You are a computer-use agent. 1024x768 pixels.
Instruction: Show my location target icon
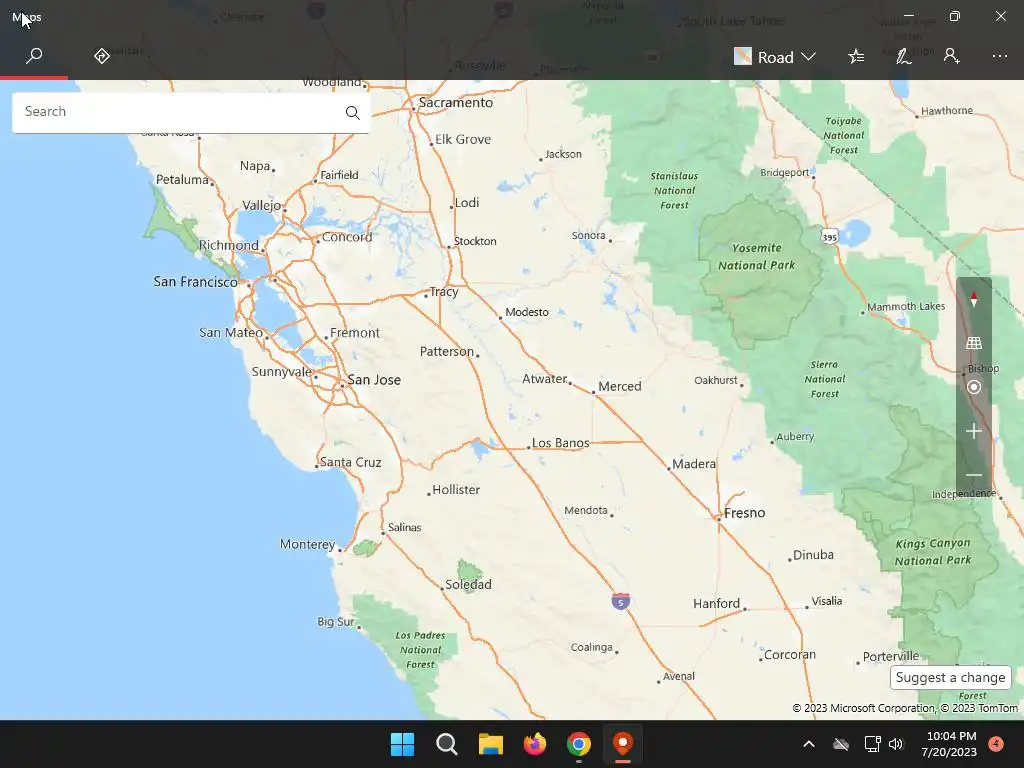(974, 387)
